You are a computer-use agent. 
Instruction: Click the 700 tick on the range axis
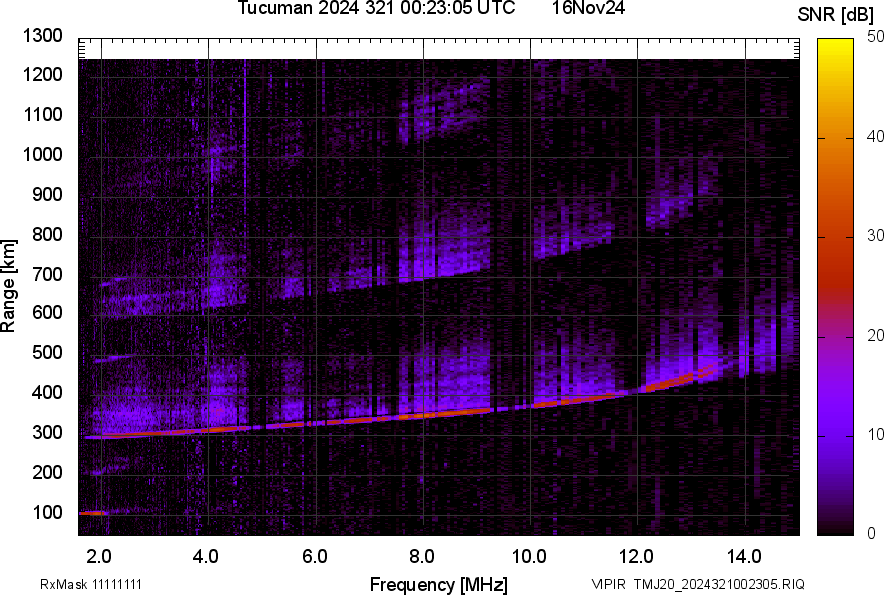(x=48, y=274)
